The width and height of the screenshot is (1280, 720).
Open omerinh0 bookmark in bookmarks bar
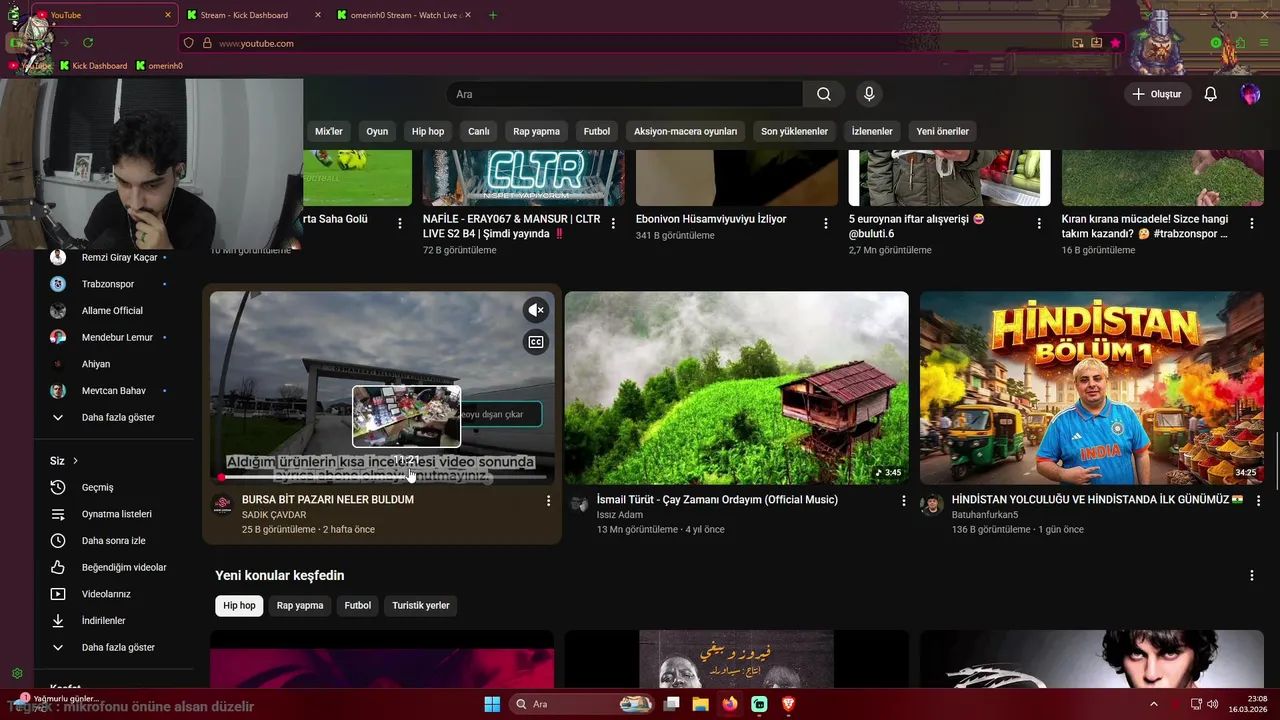coord(160,66)
